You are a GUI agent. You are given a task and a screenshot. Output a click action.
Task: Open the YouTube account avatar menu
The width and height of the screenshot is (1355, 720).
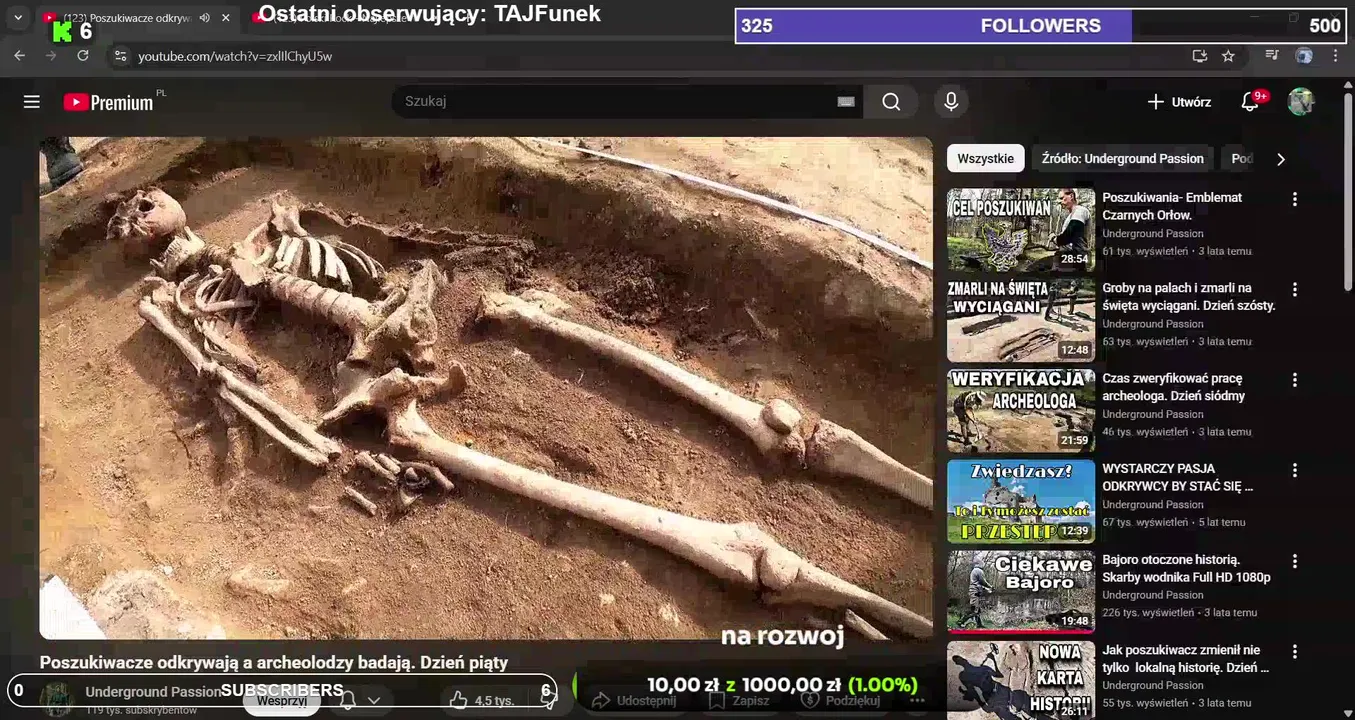[1300, 102]
